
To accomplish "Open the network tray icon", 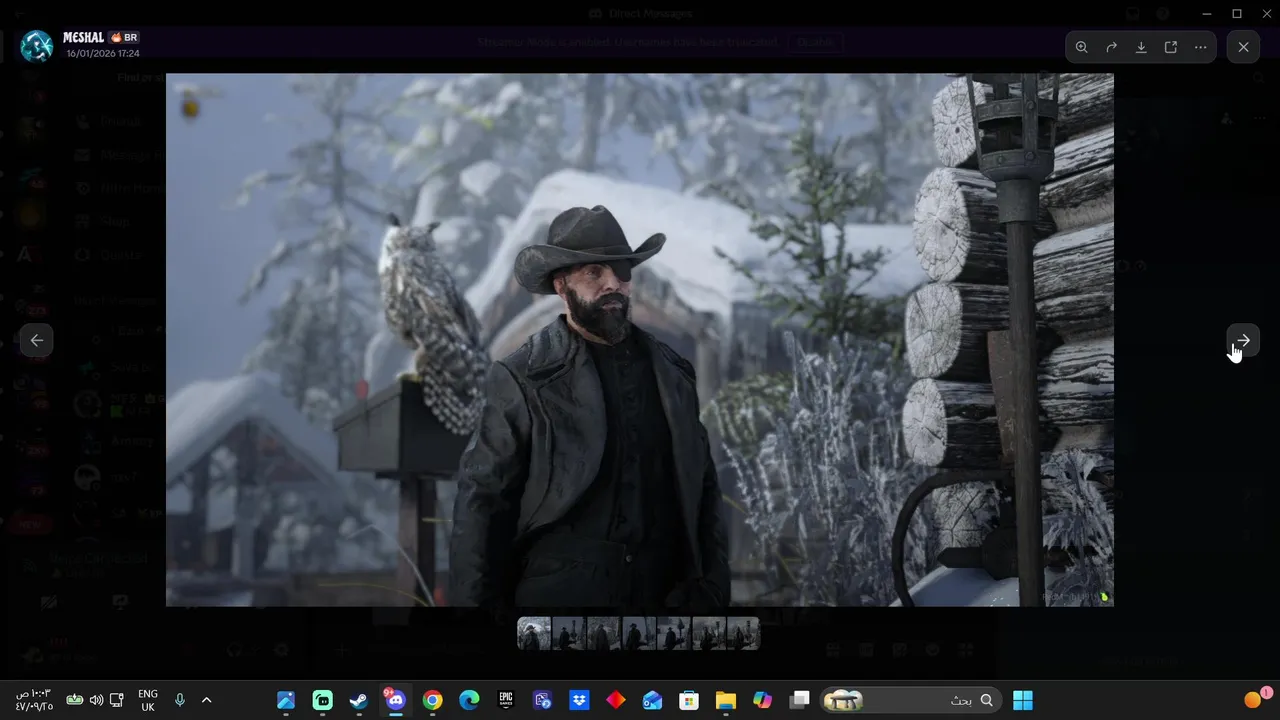I will [x=117, y=700].
